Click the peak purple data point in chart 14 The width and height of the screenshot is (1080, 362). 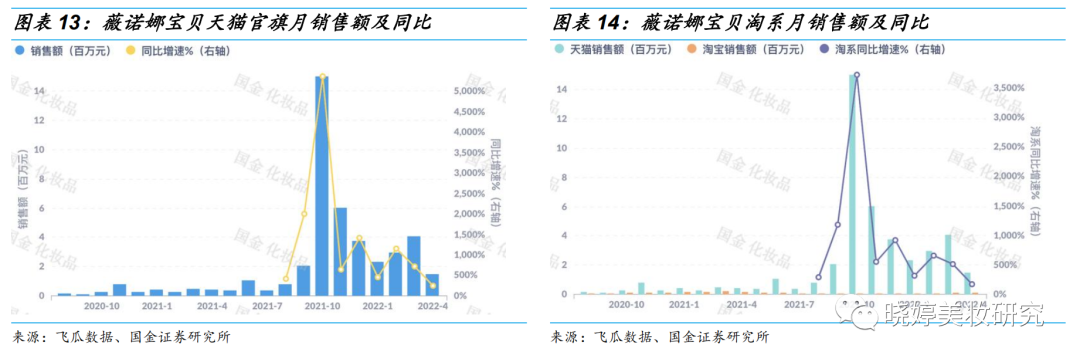coord(857,74)
